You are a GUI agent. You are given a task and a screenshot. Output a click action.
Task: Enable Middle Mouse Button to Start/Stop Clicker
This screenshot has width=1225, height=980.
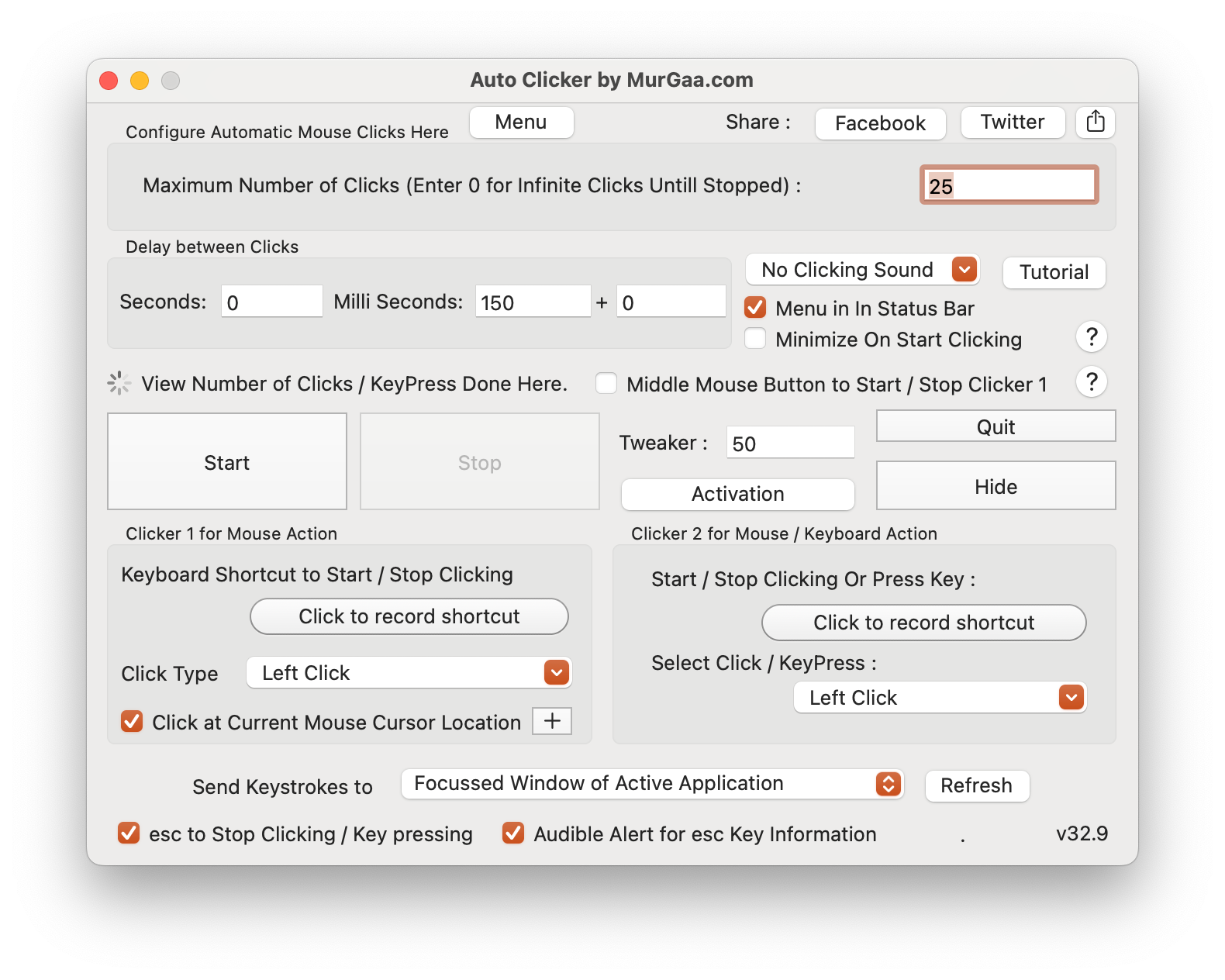pyautogui.click(x=606, y=383)
